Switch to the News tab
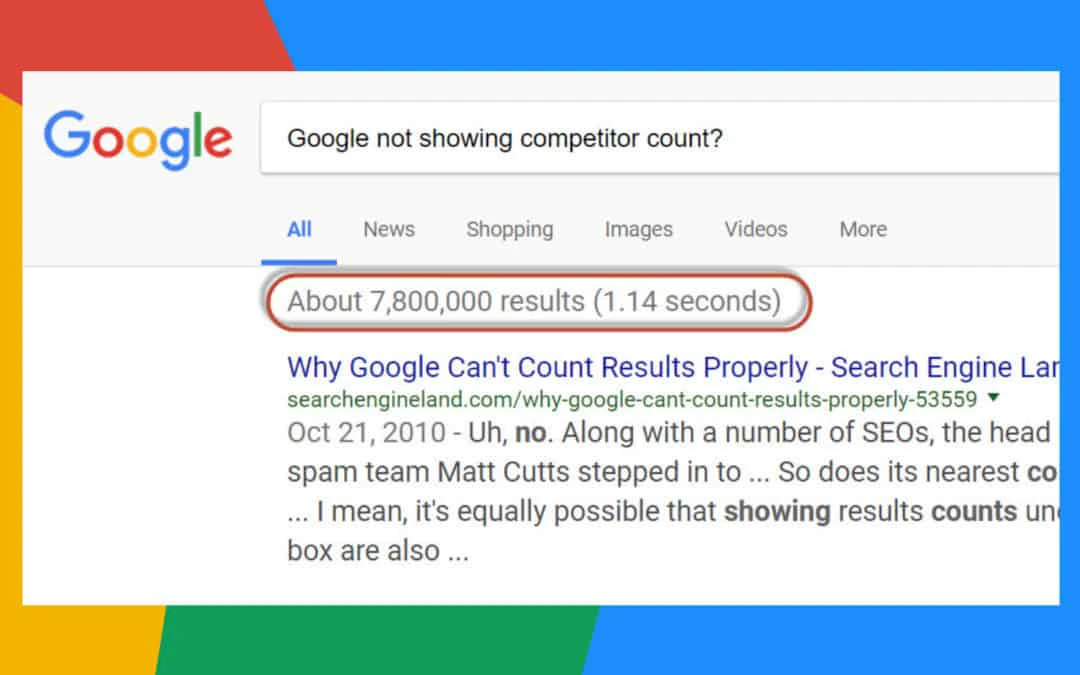The width and height of the screenshot is (1080, 675). tap(388, 229)
